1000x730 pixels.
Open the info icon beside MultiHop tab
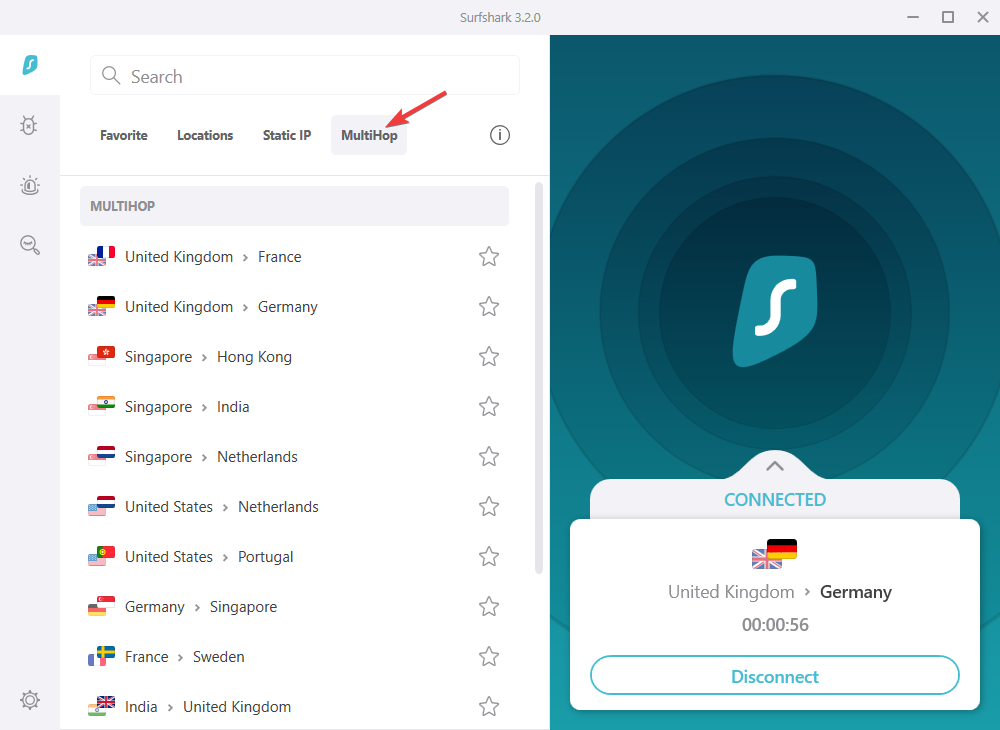click(499, 135)
